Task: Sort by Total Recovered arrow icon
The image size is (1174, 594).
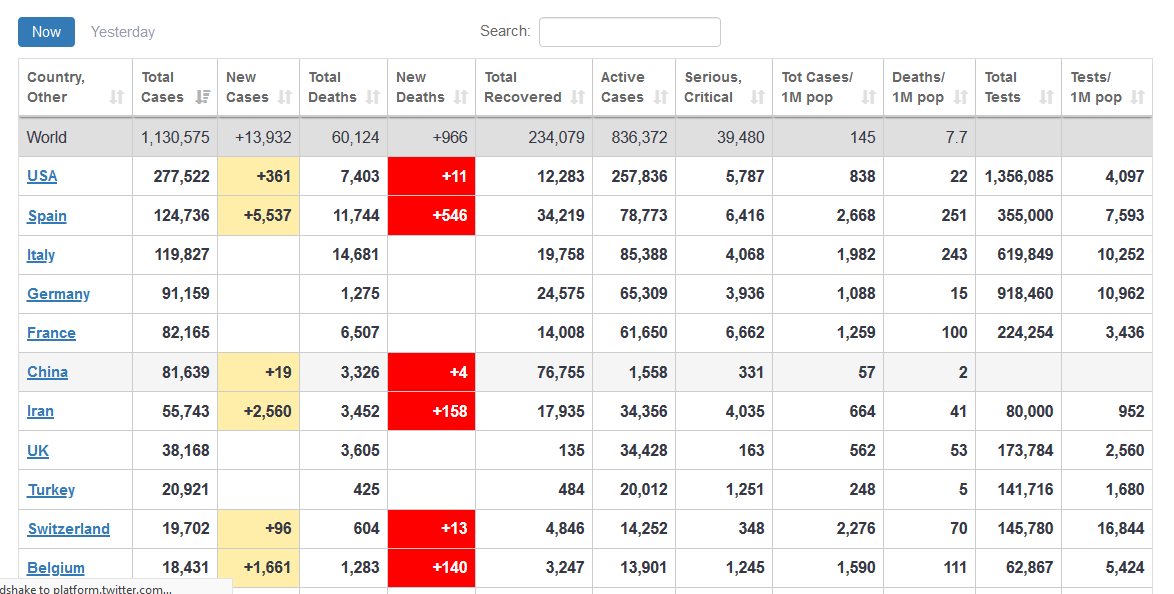Action: [x=578, y=97]
